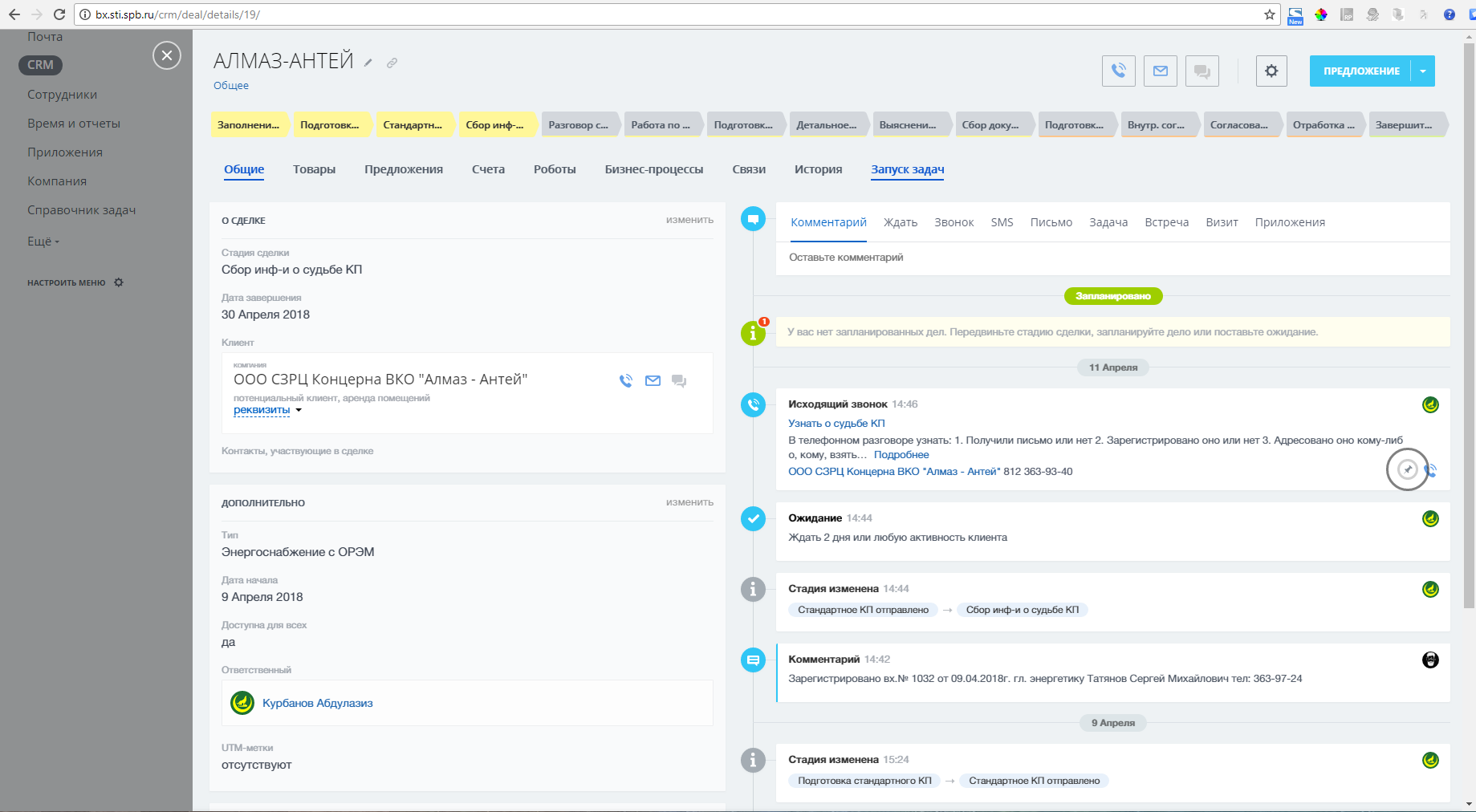The width and height of the screenshot is (1476, 812).
Task: Open the НАСТРОИТЬ МЕНЮ gear icon
Action: pyautogui.click(x=119, y=282)
